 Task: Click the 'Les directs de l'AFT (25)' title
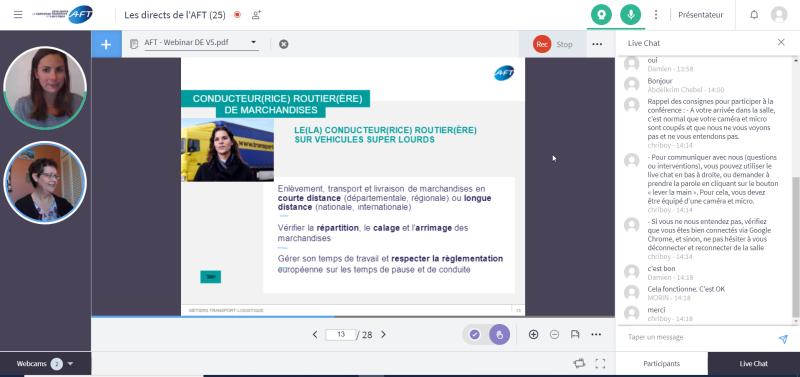pyautogui.click(x=175, y=15)
